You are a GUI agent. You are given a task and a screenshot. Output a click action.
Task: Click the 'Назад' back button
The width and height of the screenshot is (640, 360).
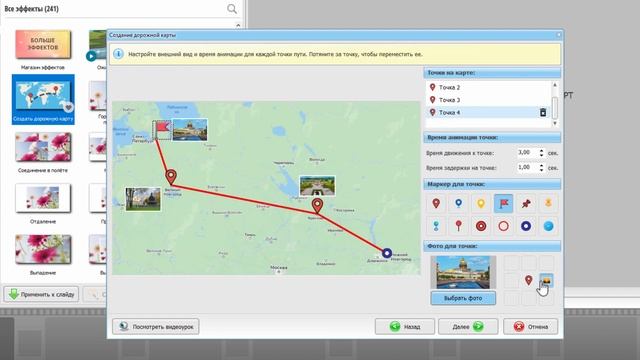click(405, 327)
